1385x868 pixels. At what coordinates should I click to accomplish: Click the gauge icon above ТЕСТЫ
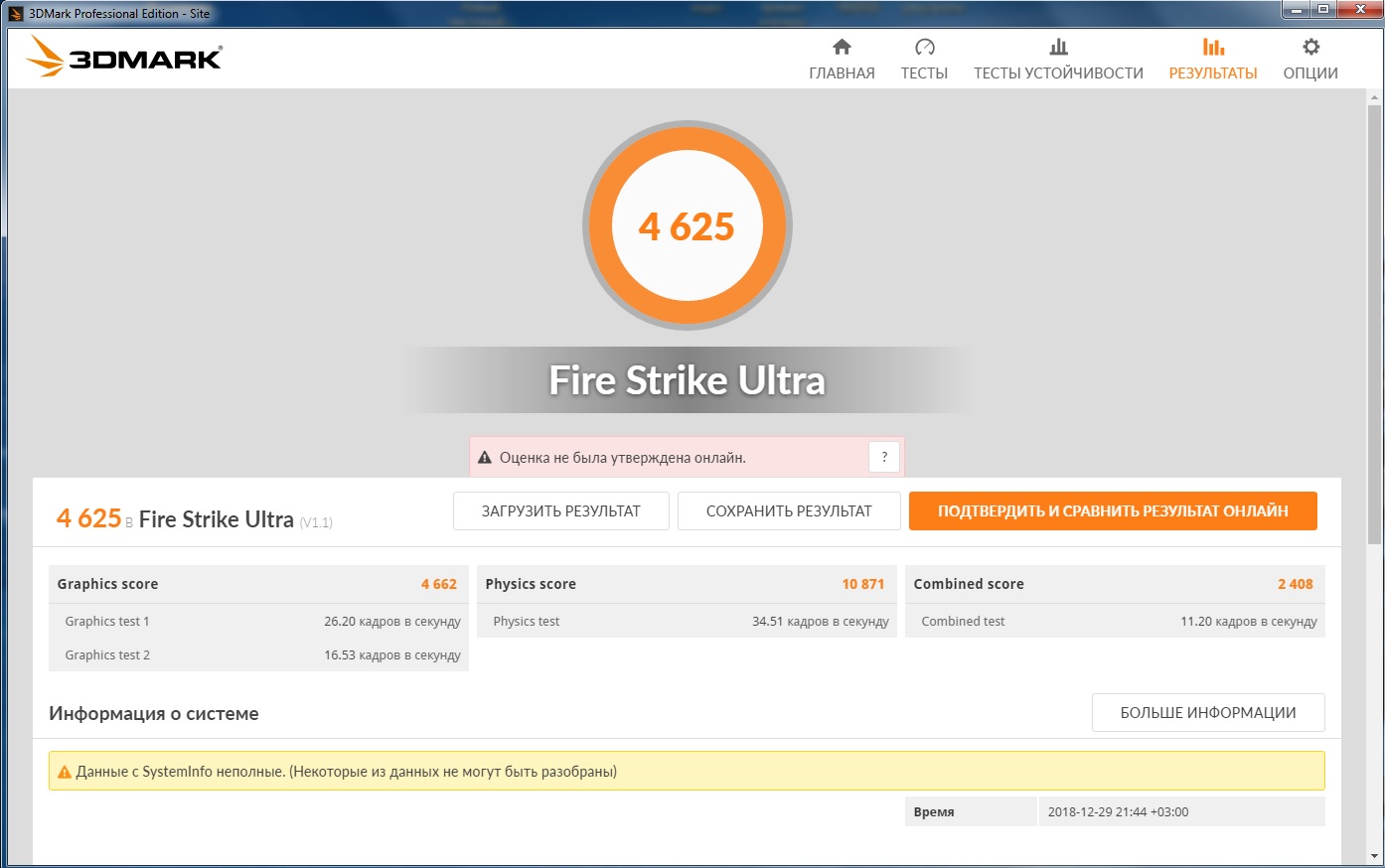coord(924,47)
